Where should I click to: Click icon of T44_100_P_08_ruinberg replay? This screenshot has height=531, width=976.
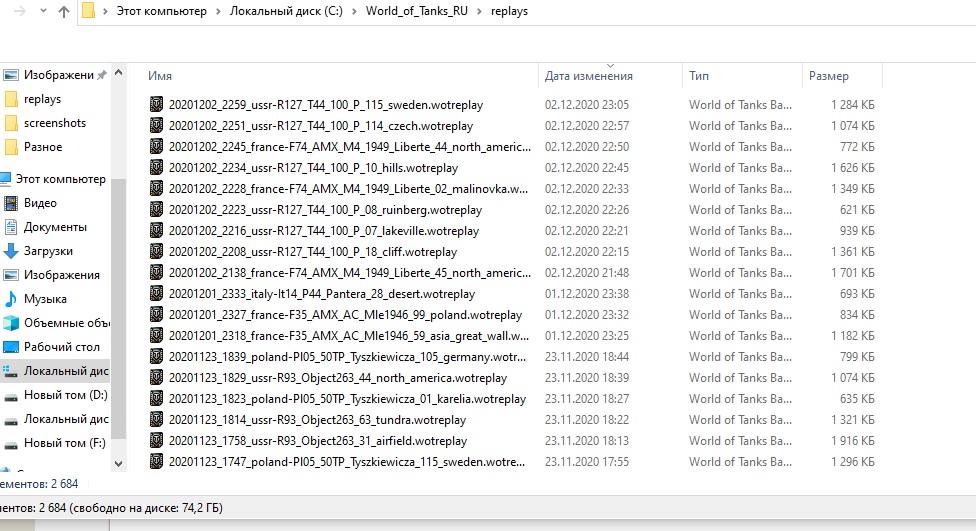click(x=156, y=210)
